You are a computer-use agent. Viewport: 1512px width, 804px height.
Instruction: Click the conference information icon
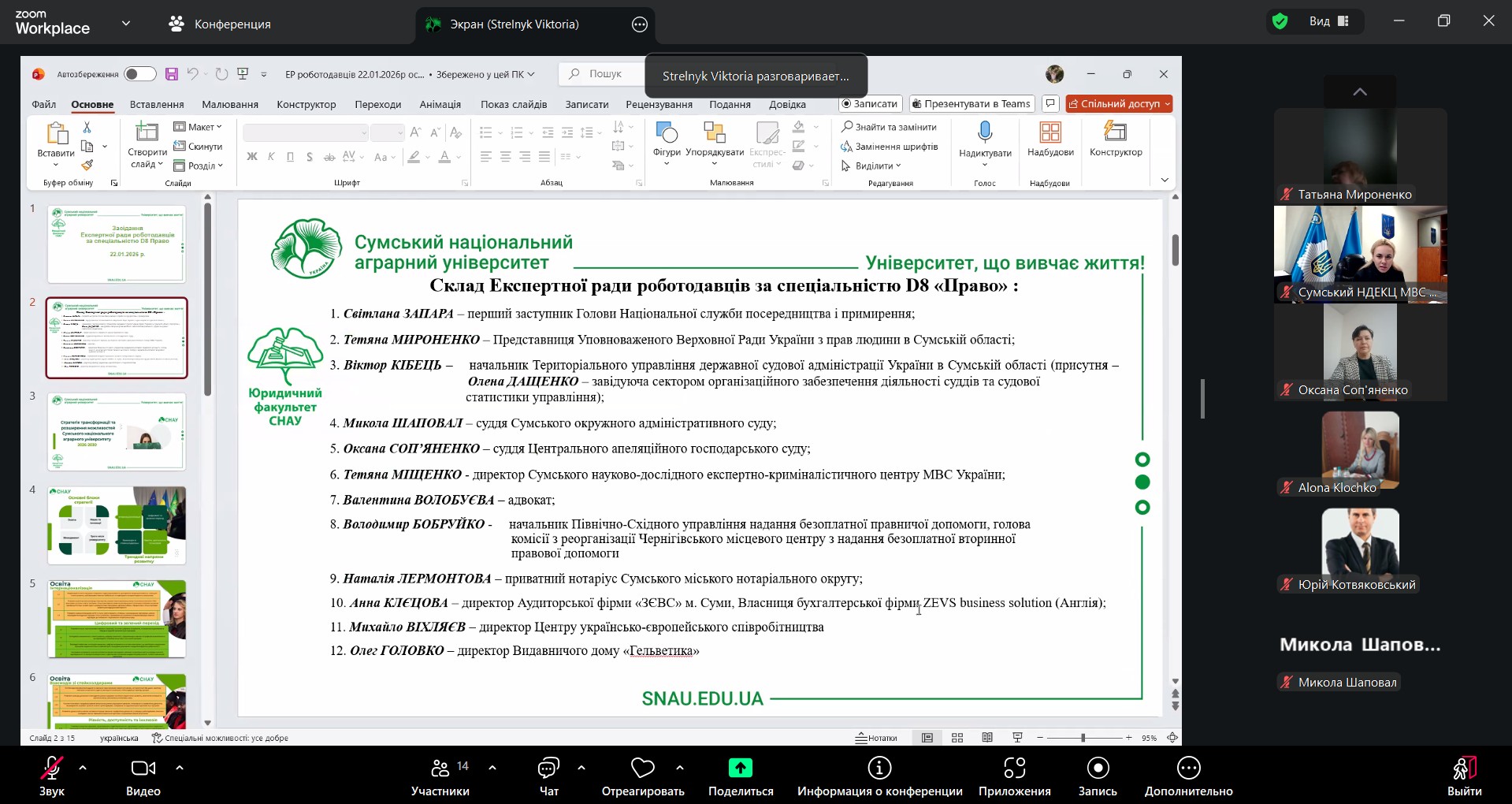(879, 769)
